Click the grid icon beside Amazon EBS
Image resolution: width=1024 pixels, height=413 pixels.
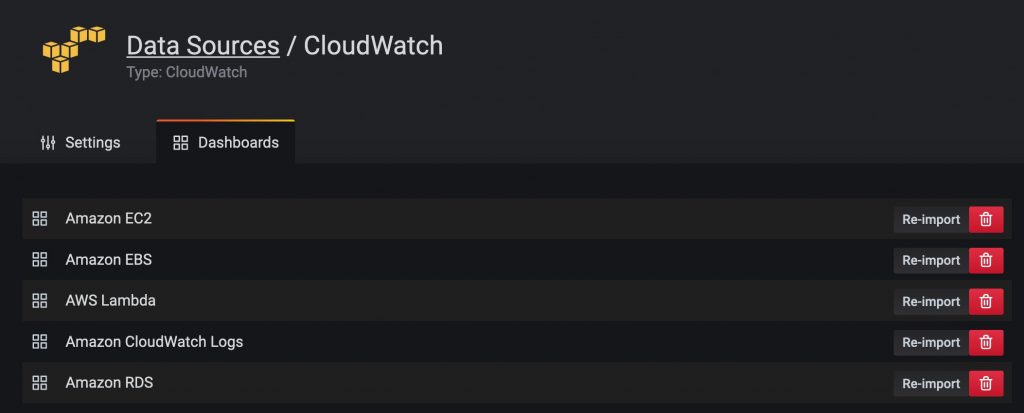tap(40, 259)
